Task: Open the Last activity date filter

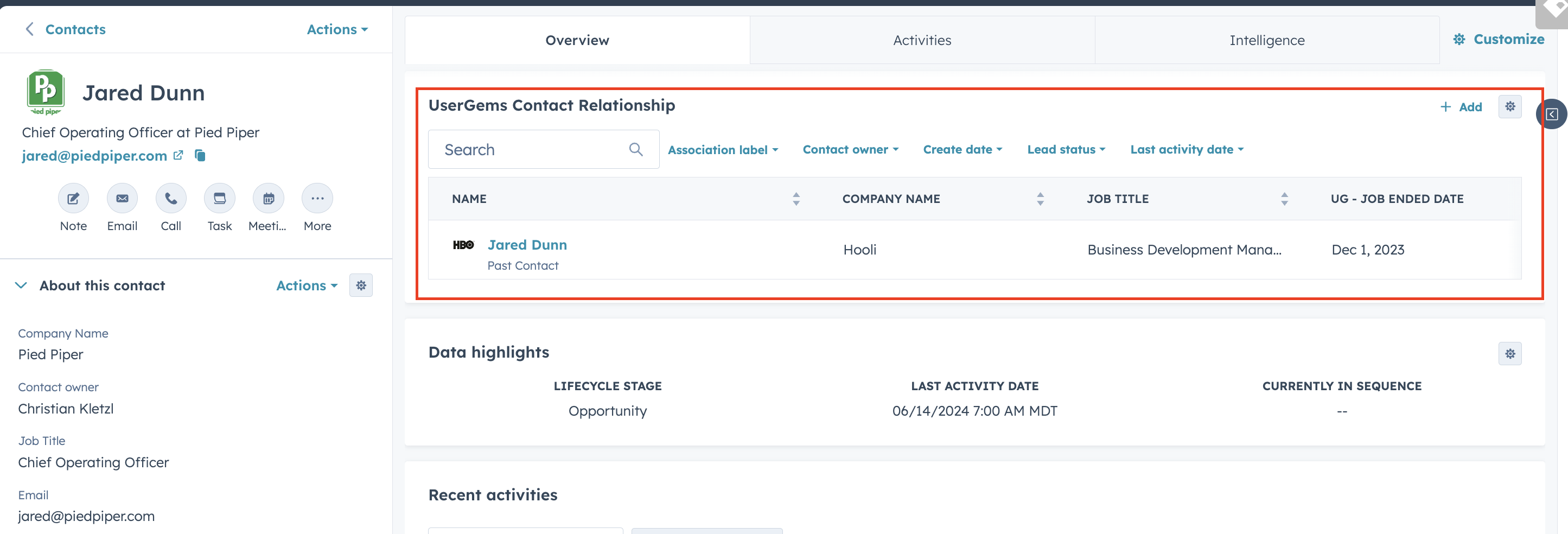Action: [1187, 149]
